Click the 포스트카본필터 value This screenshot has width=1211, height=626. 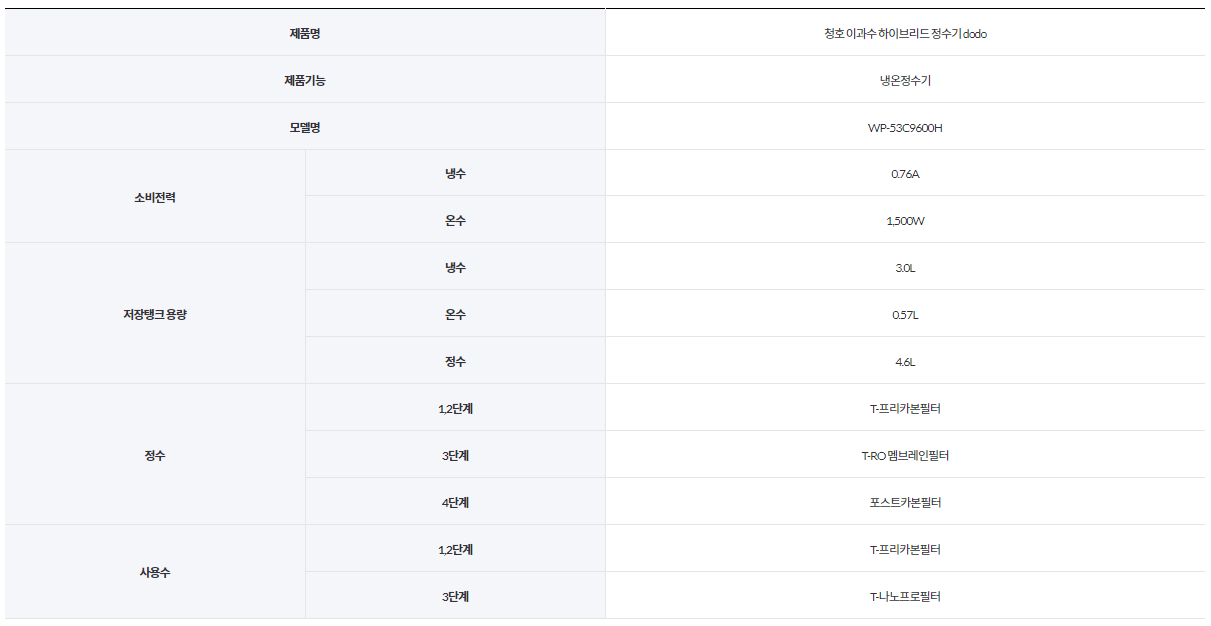[905, 503]
